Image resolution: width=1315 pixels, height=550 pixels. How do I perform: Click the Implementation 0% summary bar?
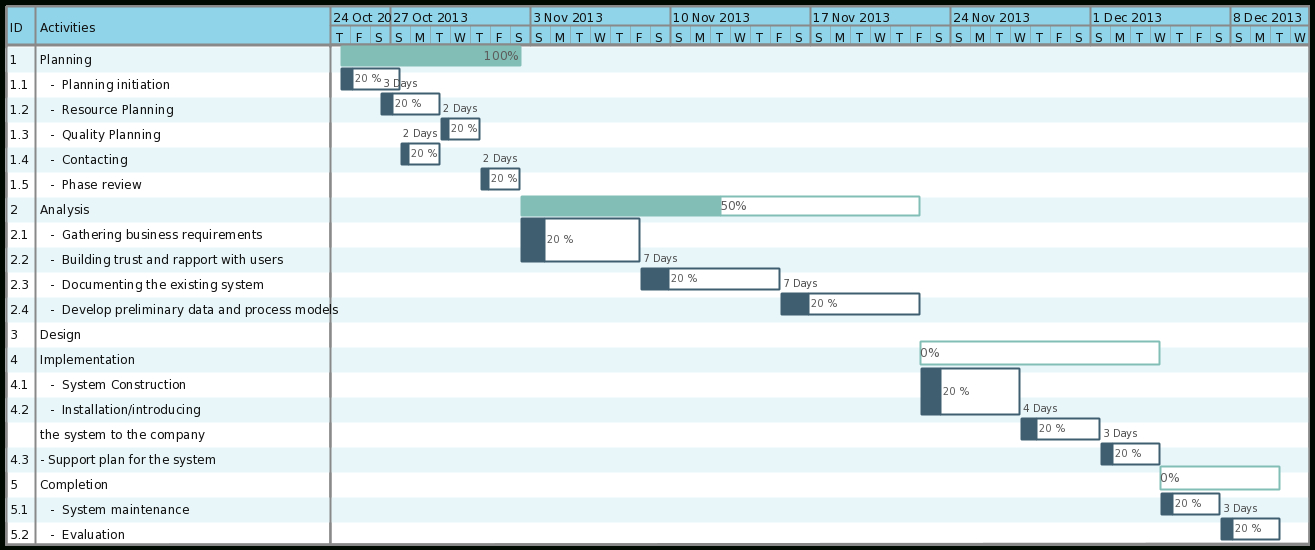(1040, 353)
